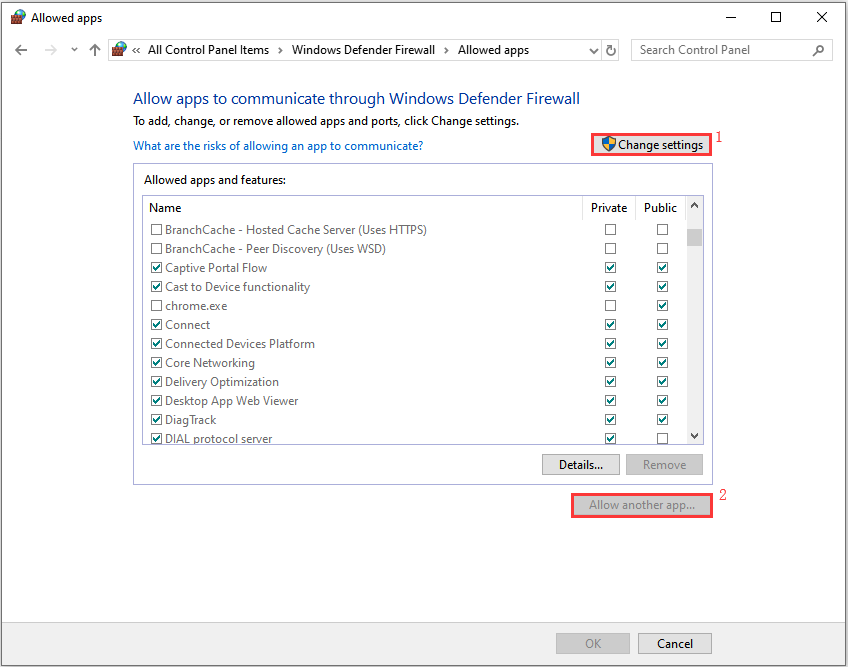
Task: Select the DiagTrack row text
Action: point(190,420)
